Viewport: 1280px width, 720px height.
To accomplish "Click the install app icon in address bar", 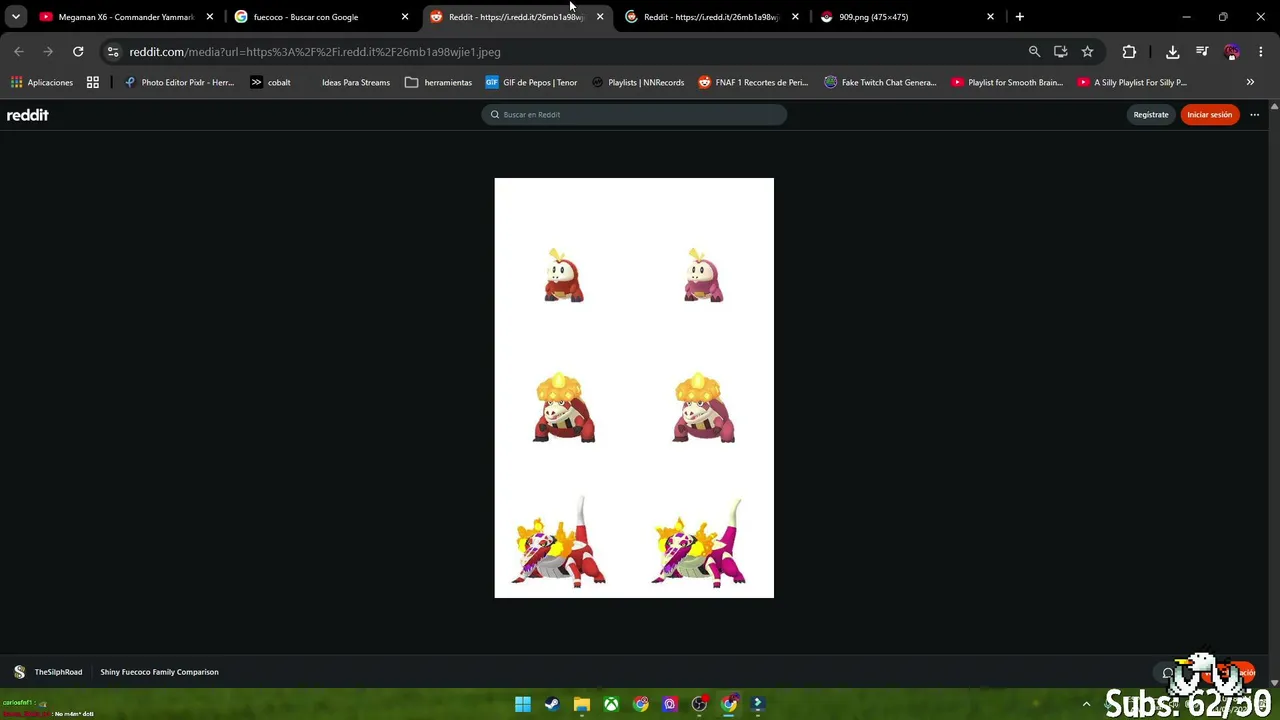I will tap(1061, 52).
